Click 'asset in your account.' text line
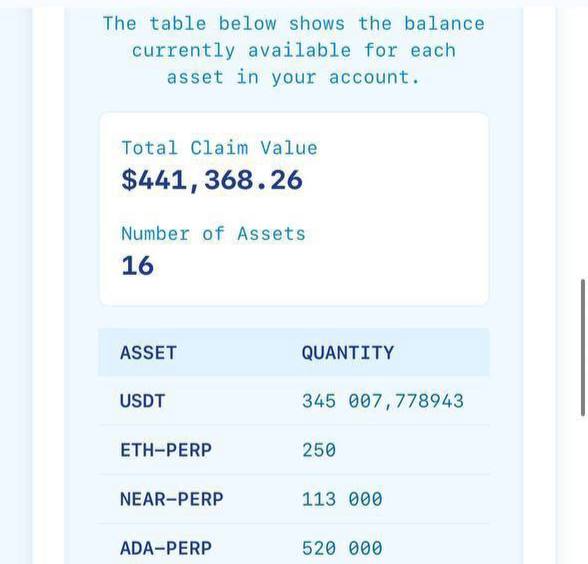588x564 pixels. [293, 78]
